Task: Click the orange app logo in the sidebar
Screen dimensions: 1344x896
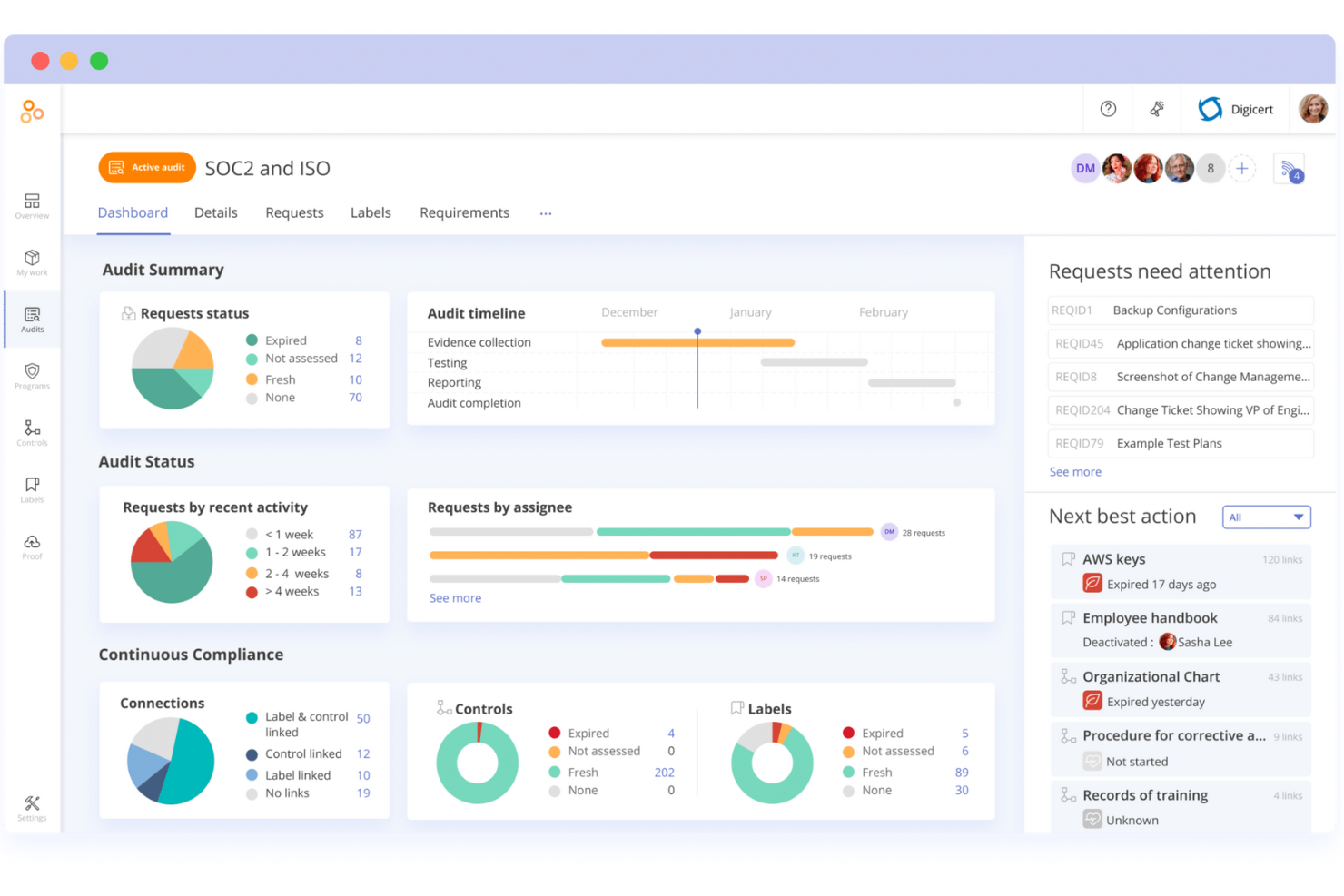Action: pos(32,112)
